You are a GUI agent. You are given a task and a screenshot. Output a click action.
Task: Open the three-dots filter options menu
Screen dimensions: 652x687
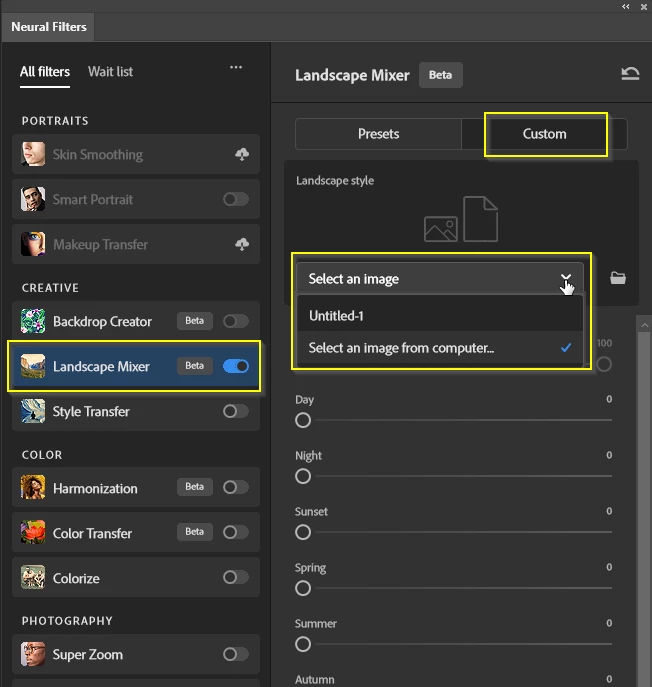236,67
